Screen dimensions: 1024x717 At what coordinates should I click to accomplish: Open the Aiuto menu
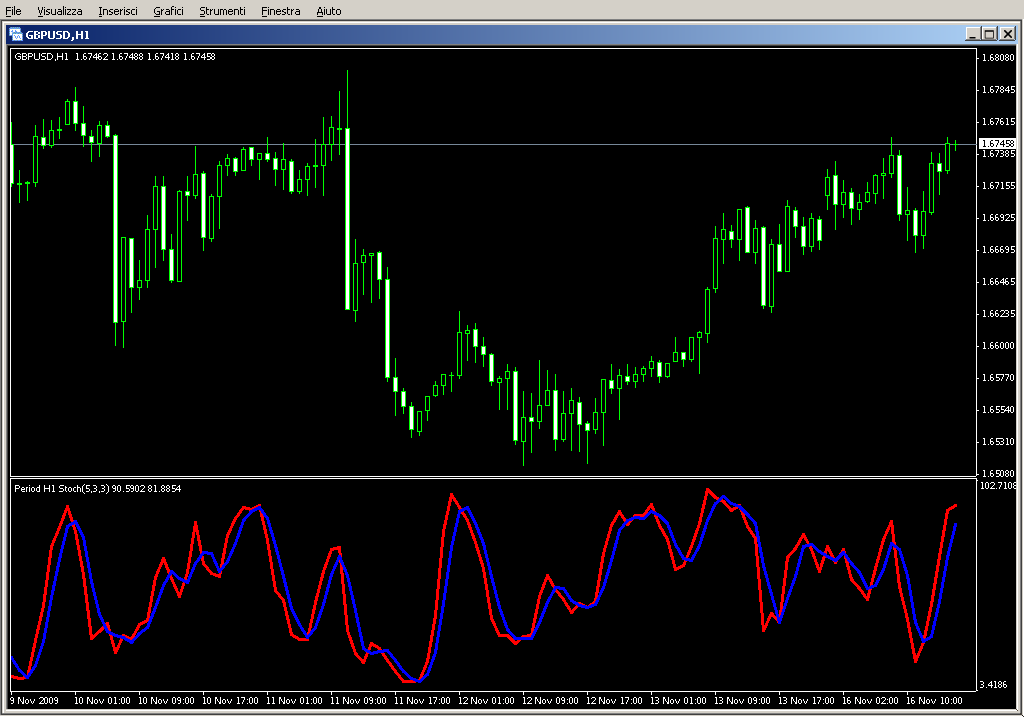(328, 11)
